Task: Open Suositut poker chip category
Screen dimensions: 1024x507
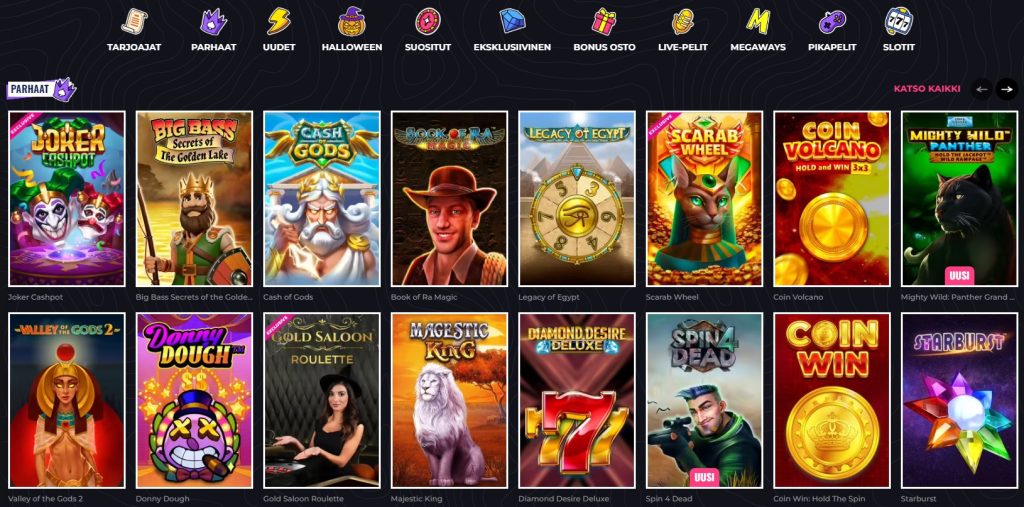Action: click(428, 21)
